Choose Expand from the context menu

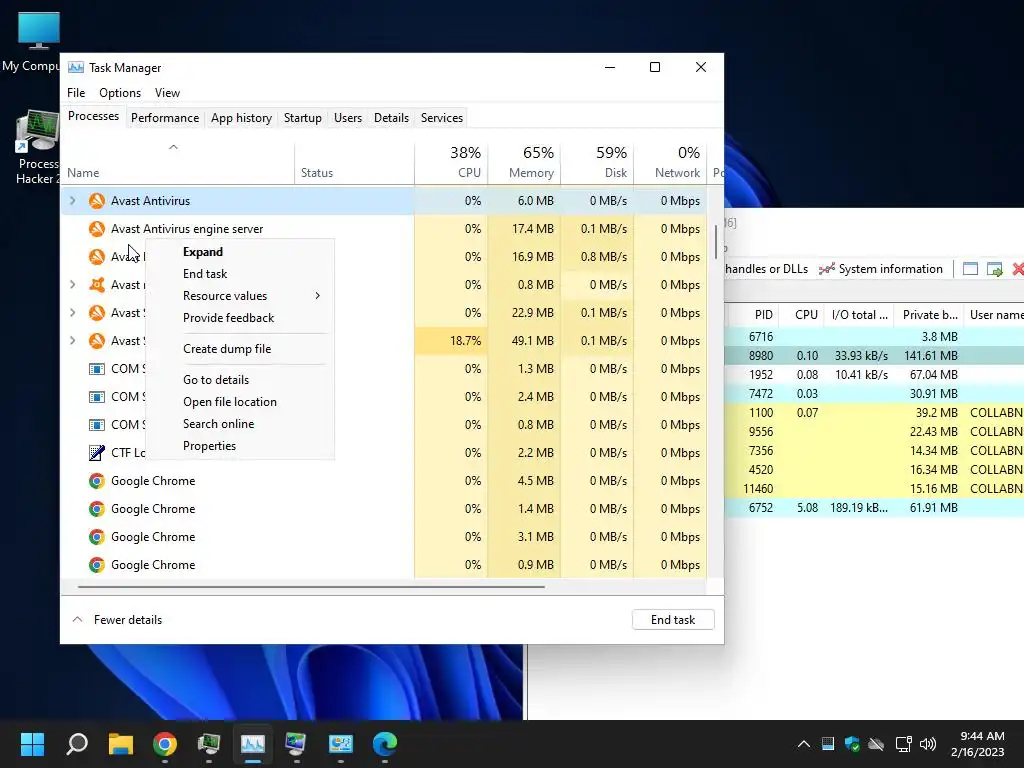(x=240, y=252)
